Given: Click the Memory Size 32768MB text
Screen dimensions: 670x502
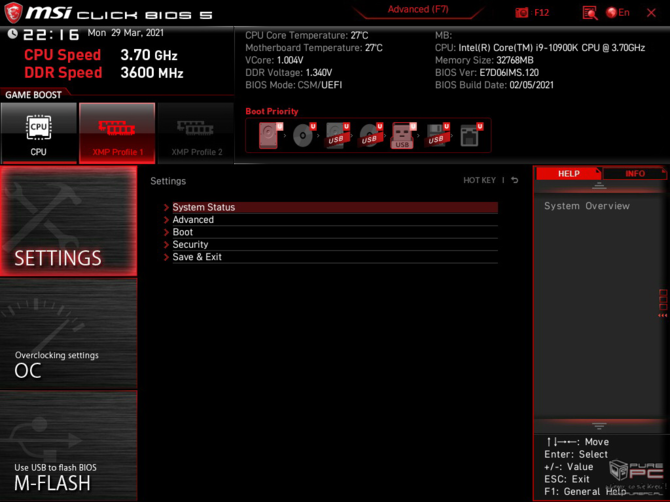Looking at the screenshot, I should pos(484,60).
